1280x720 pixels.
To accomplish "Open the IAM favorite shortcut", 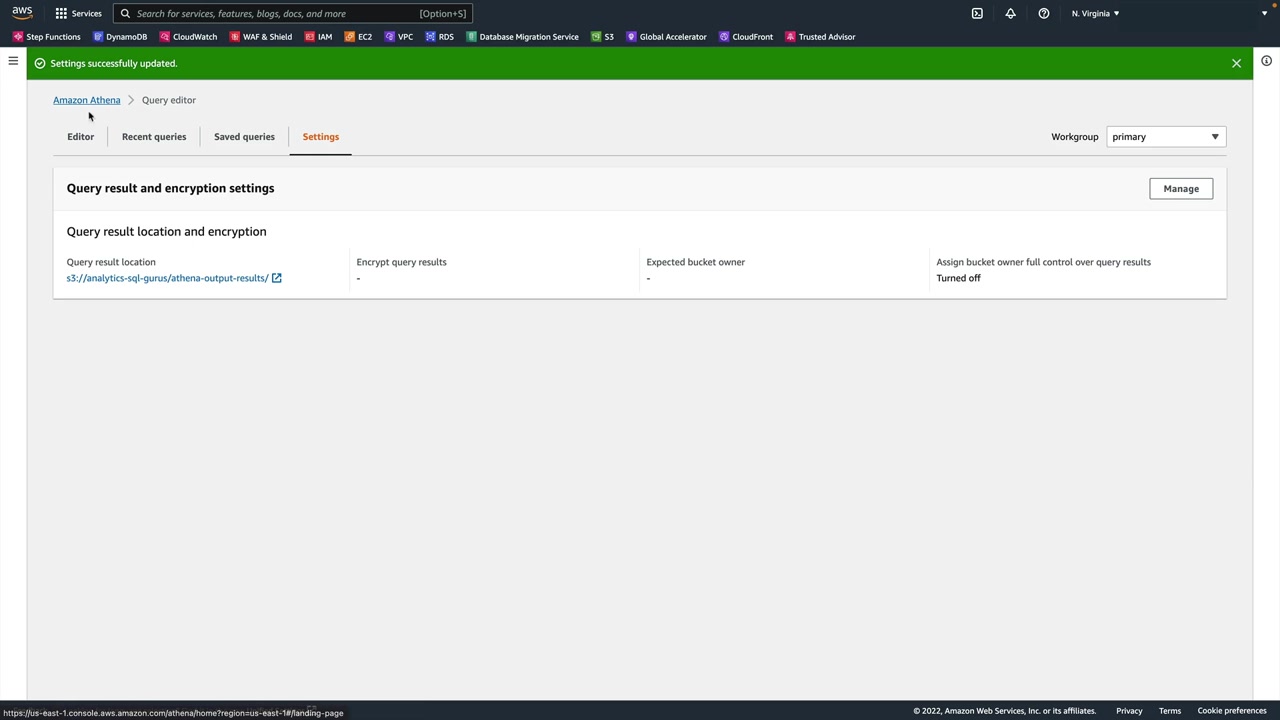I will (x=318, y=37).
